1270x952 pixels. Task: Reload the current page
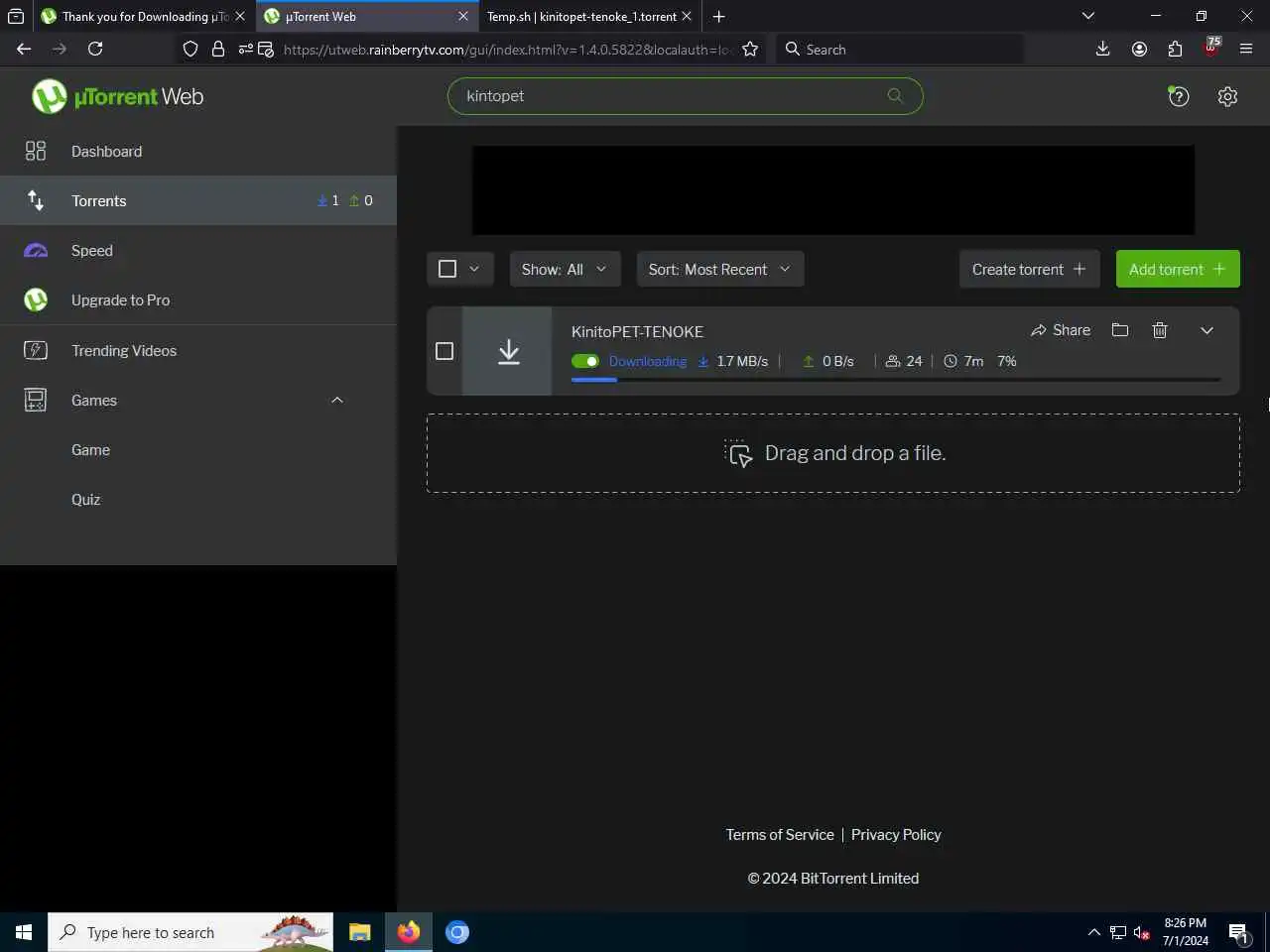95,49
